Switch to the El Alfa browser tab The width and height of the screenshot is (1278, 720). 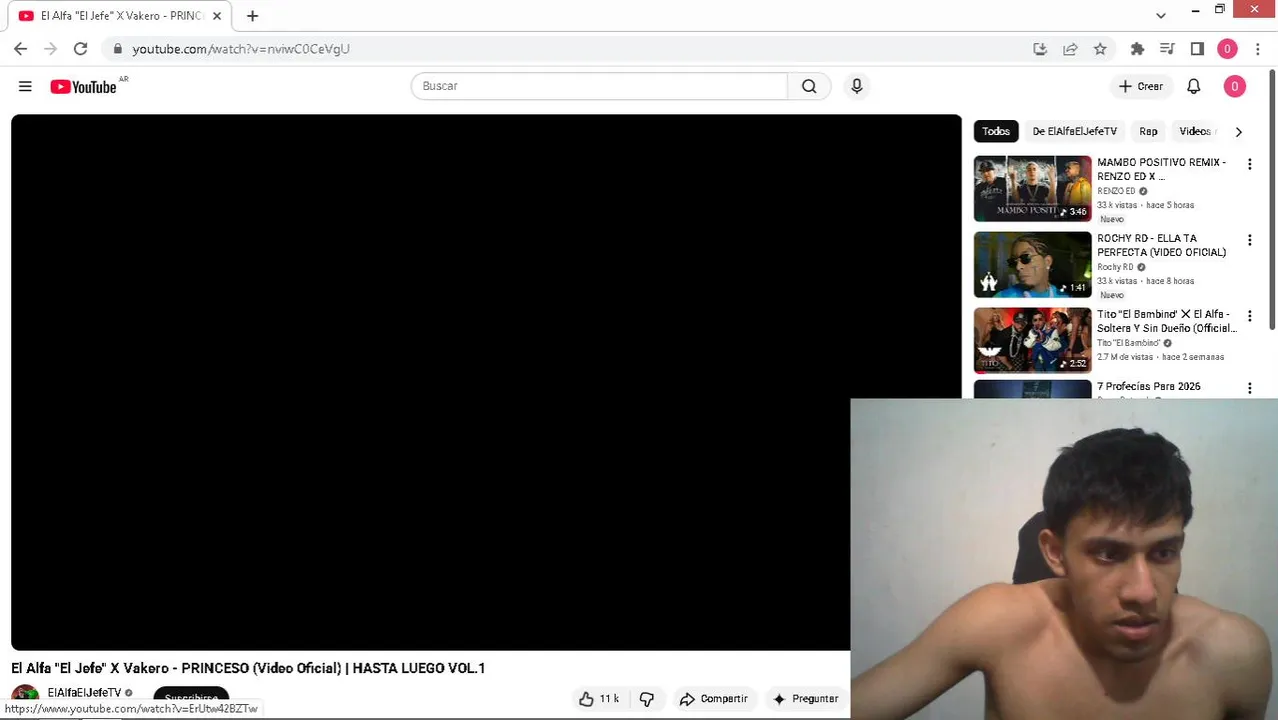(x=120, y=16)
